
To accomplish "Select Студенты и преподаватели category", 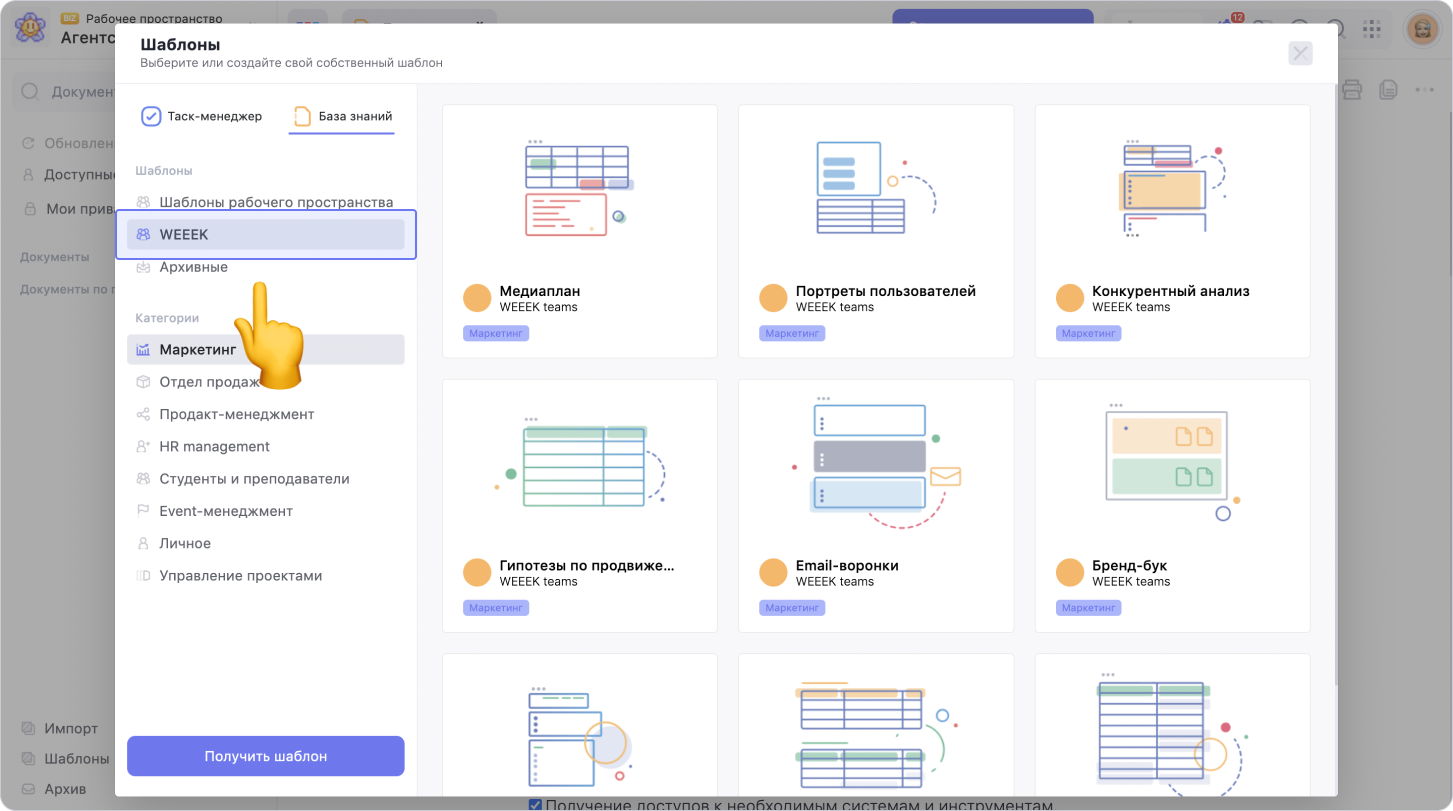I will click(x=265, y=478).
